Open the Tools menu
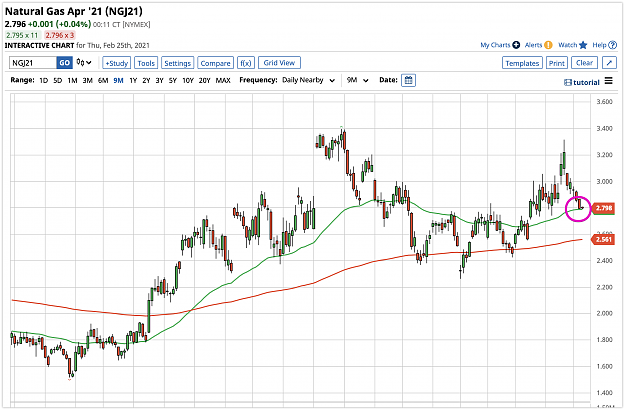Viewport: 625px width, 410px height. pyautogui.click(x=146, y=63)
